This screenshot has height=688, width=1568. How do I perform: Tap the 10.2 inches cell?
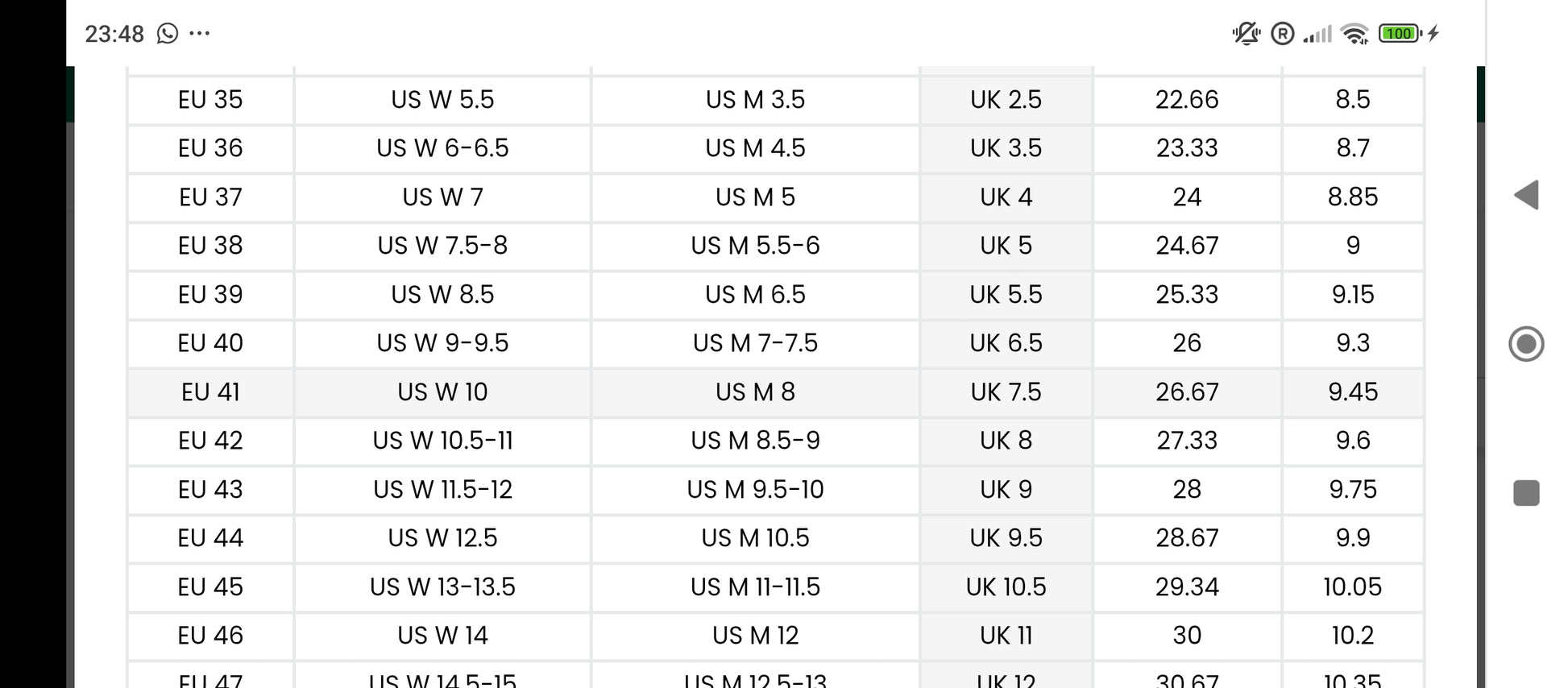pyautogui.click(x=1353, y=636)
